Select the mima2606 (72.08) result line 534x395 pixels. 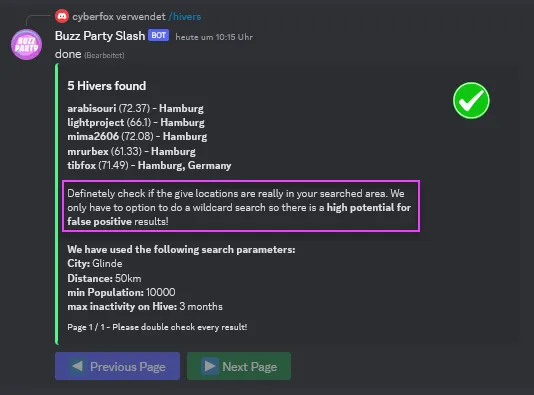tap(137, 137)
